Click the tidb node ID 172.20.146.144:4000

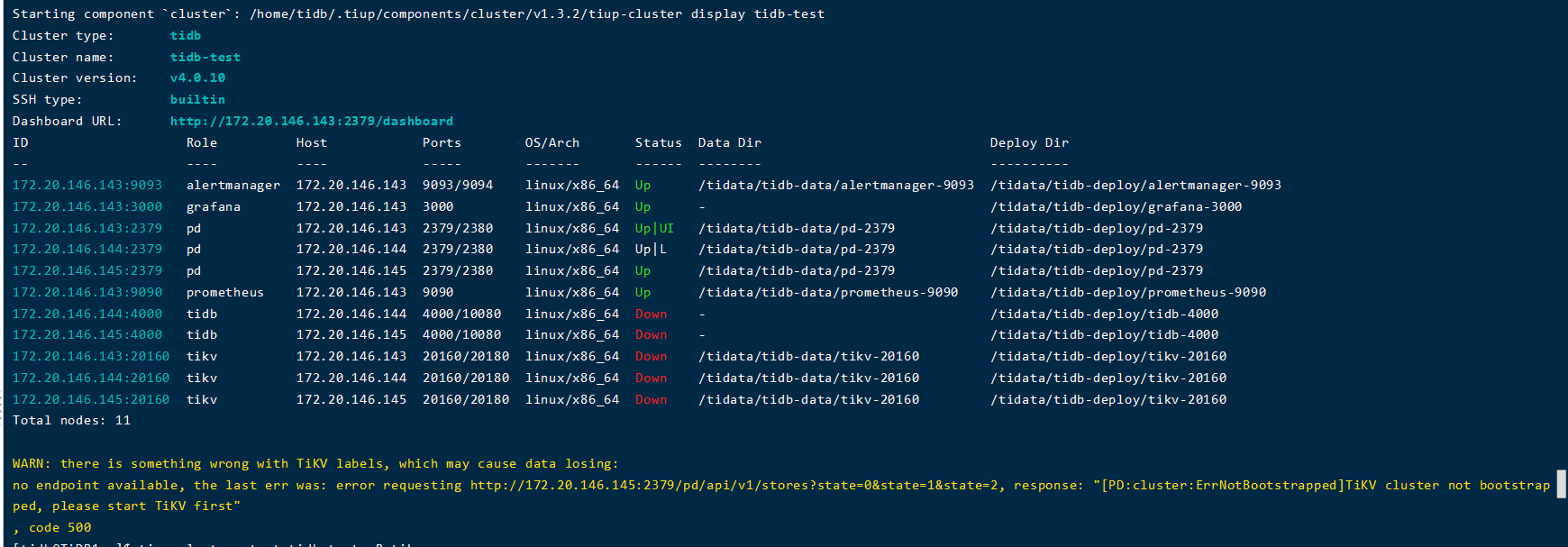coord(87,314)
